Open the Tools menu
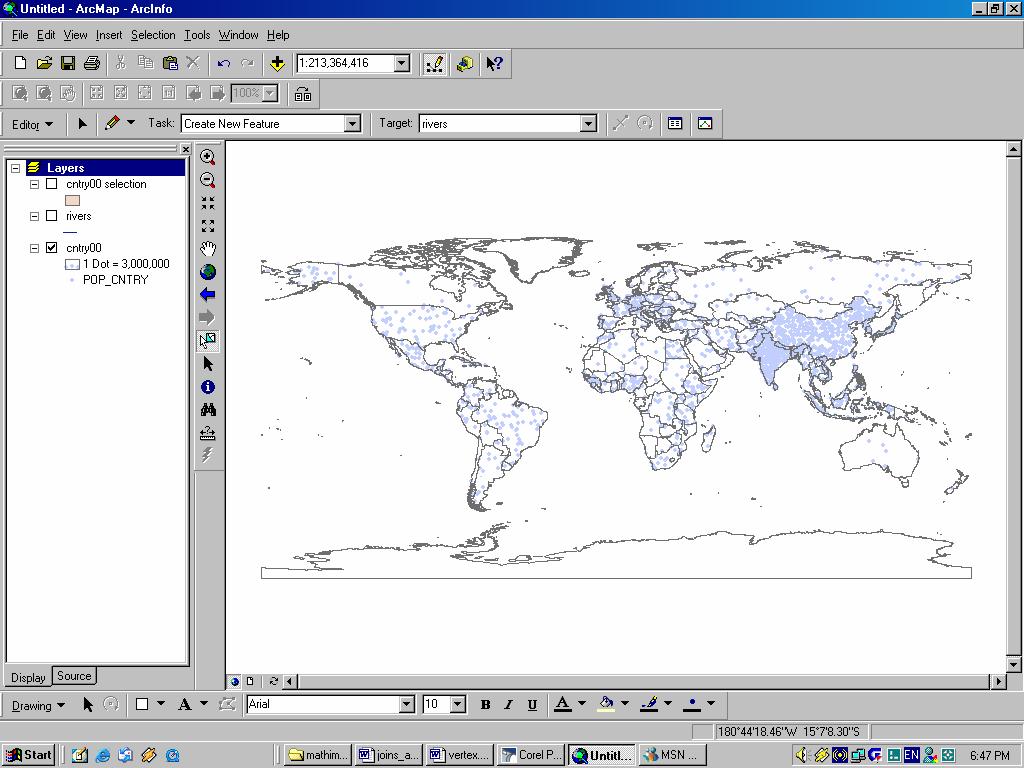 pos(197,35)
